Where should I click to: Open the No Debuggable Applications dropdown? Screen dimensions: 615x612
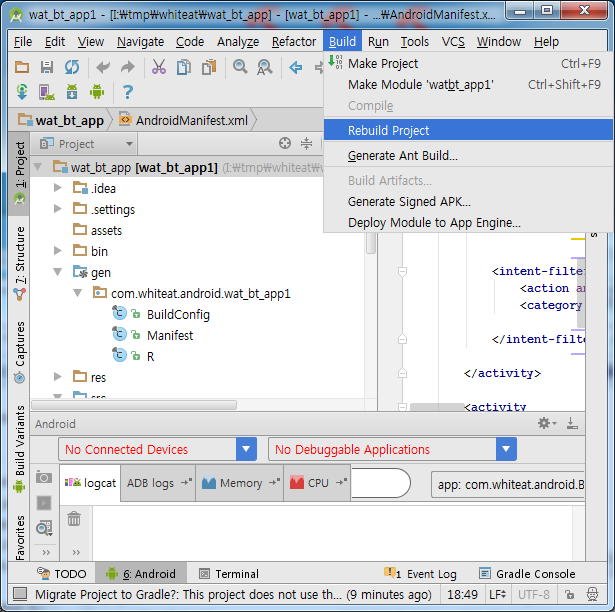pyautogui.click(x=506, y=449)
